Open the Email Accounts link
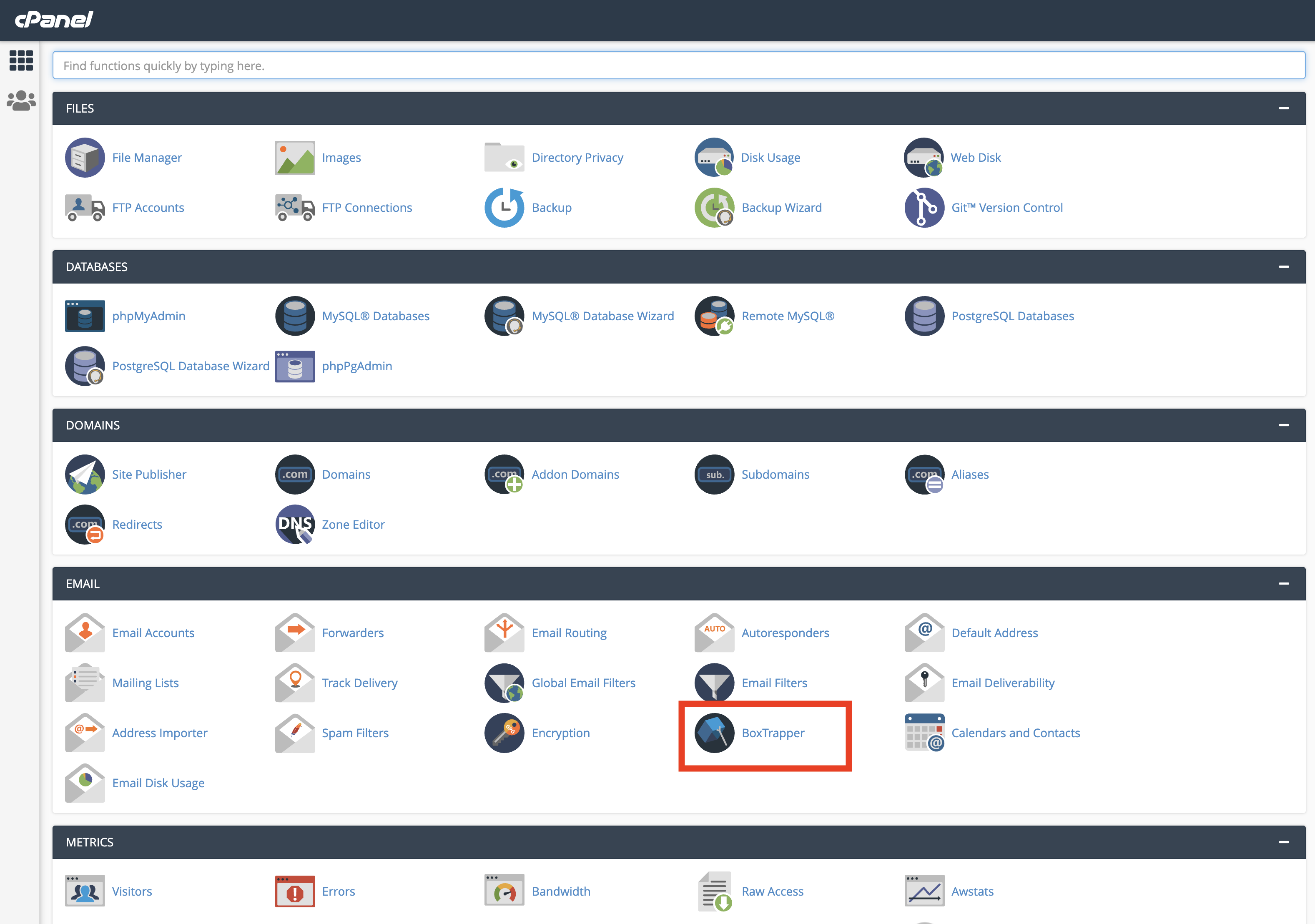The height and width of the screenshot is (924, 1315). click(153, 633)
